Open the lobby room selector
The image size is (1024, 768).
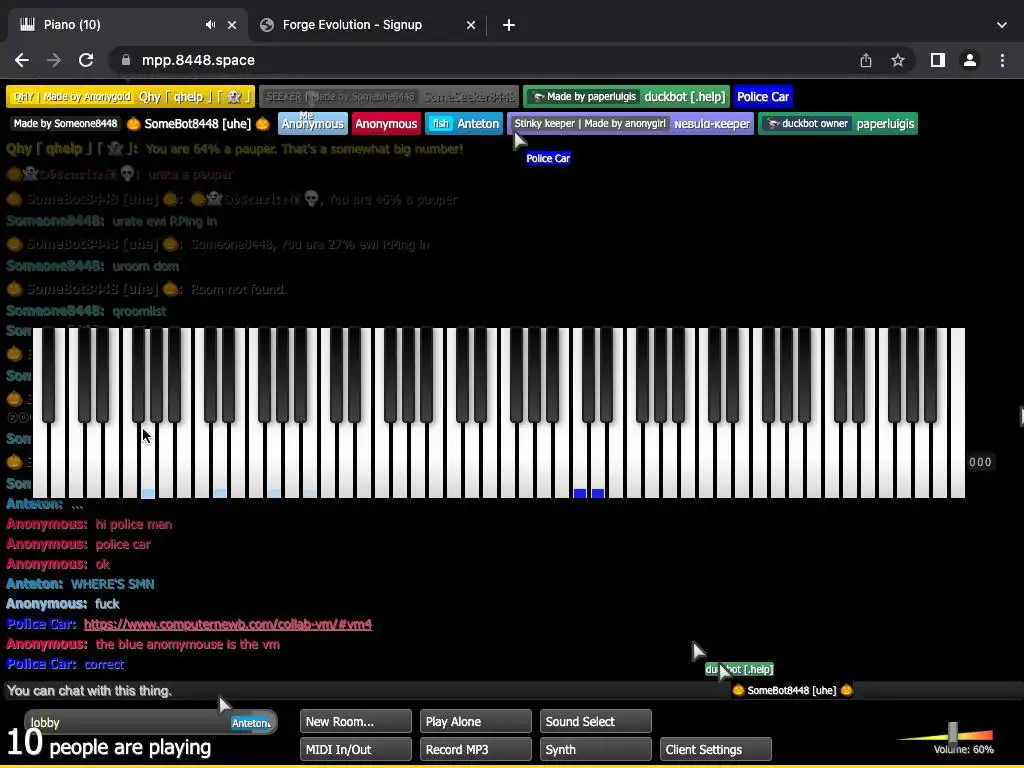[x=151, y=722]
